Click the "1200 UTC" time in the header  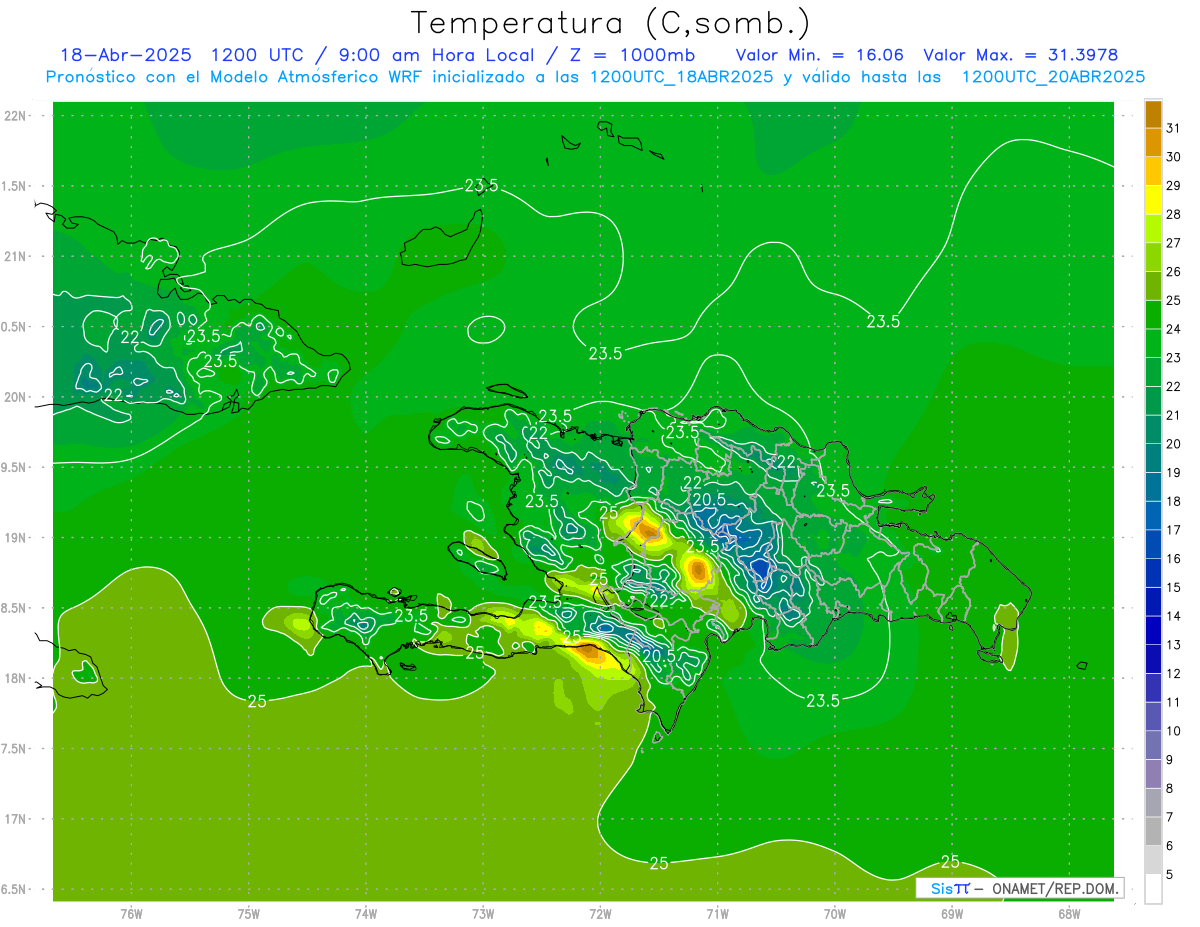point(258,54)
